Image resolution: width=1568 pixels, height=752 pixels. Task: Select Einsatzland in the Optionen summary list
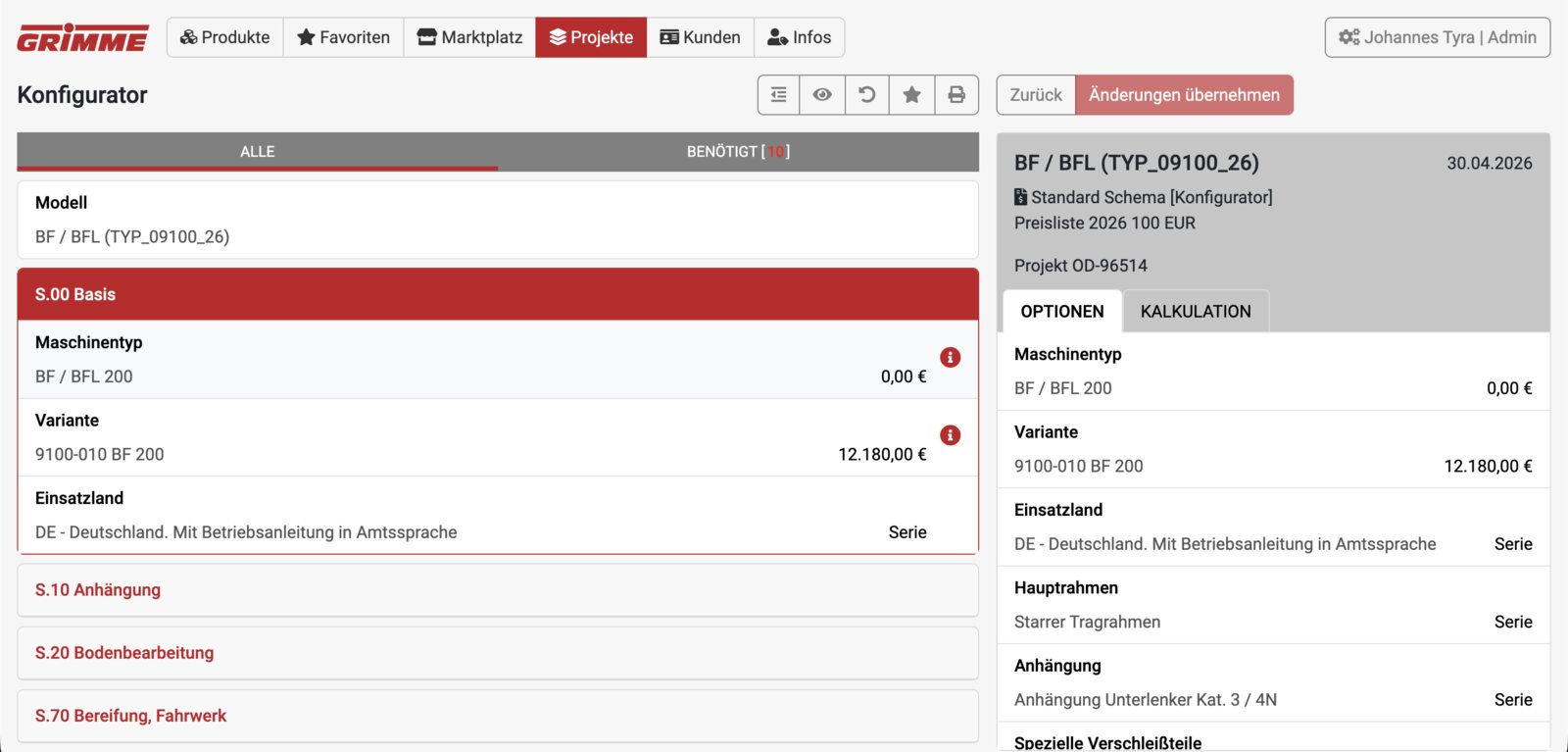point(1273,527)
